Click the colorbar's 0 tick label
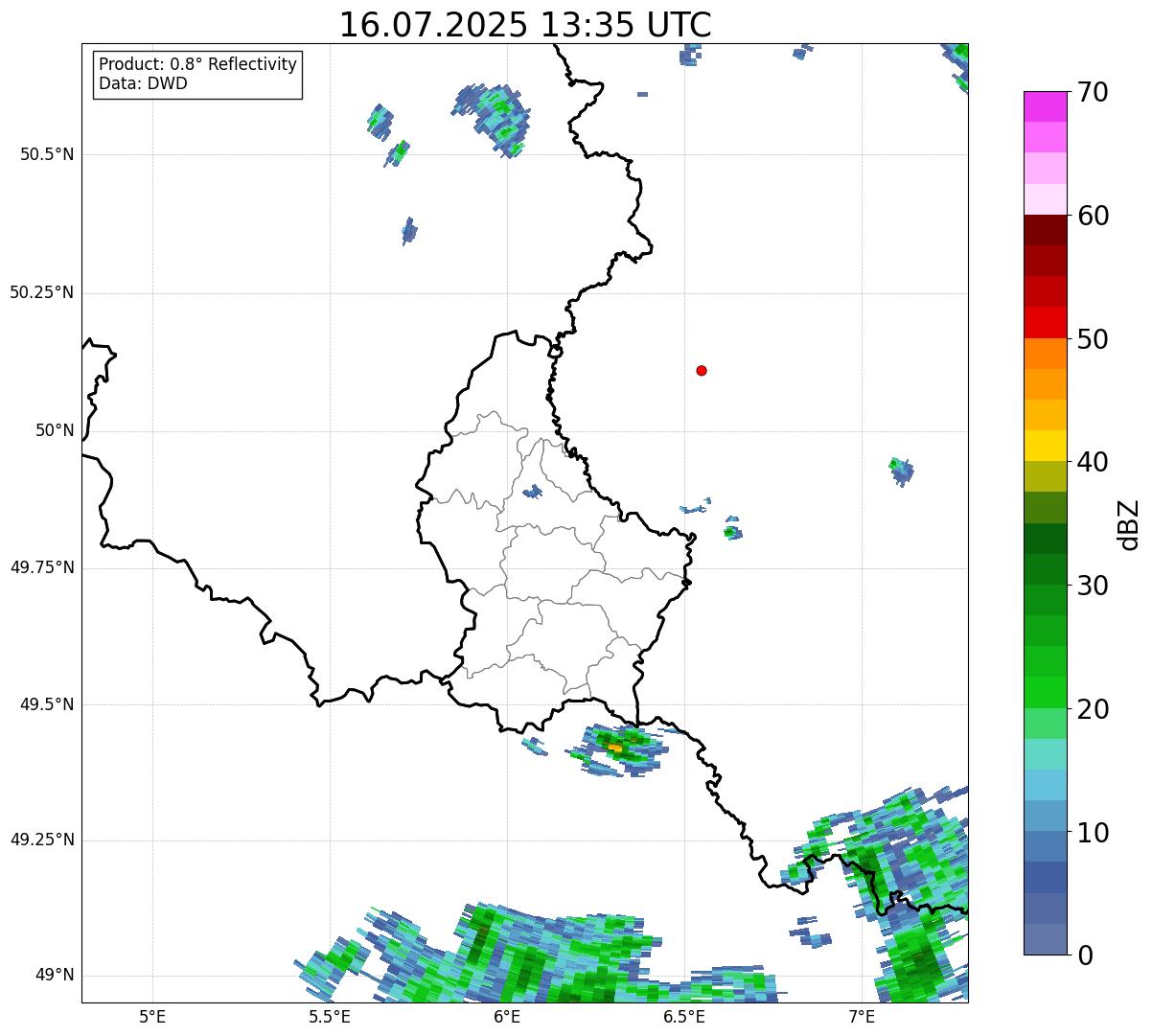 [x=1085, y=955]
